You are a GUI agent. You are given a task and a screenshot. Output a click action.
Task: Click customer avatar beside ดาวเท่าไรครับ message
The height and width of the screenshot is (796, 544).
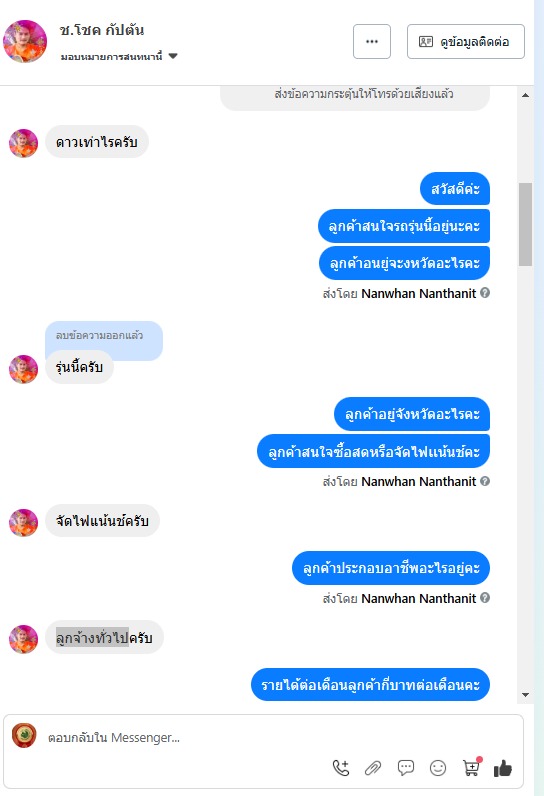tap(23, 143)
